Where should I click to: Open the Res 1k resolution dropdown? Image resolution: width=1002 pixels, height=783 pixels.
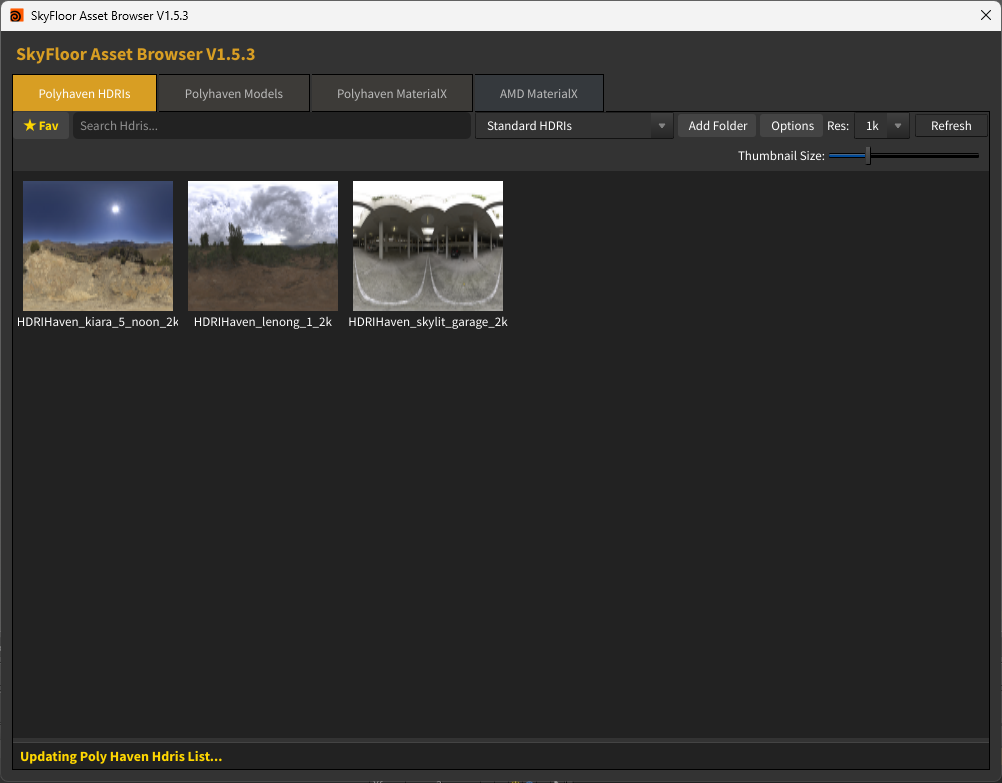(882, 126)
